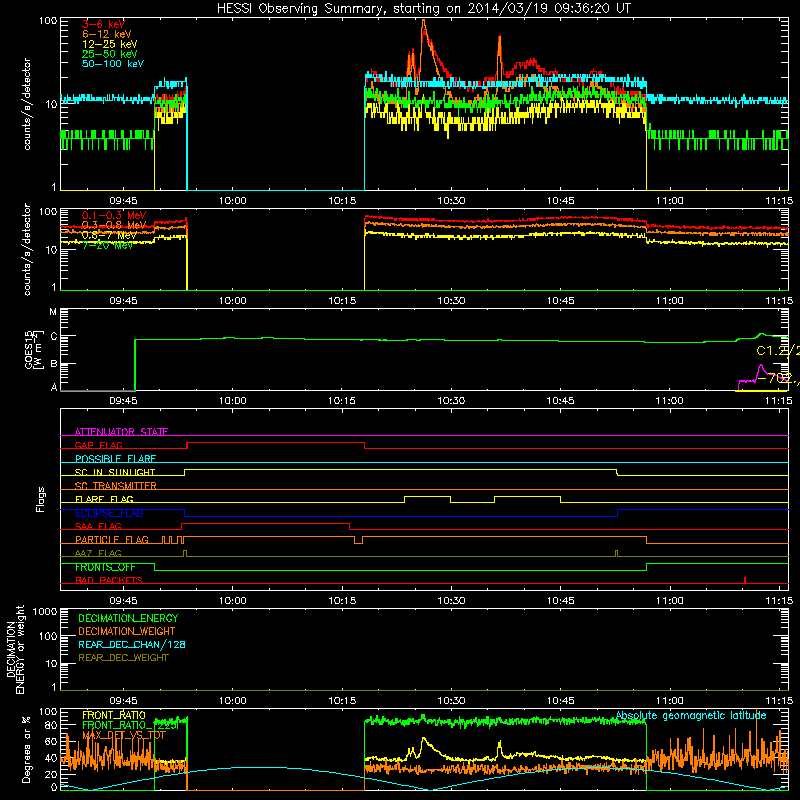
Task: Click the DECIMATION ENERGY or weight axis label
Action: pos(15,649)
